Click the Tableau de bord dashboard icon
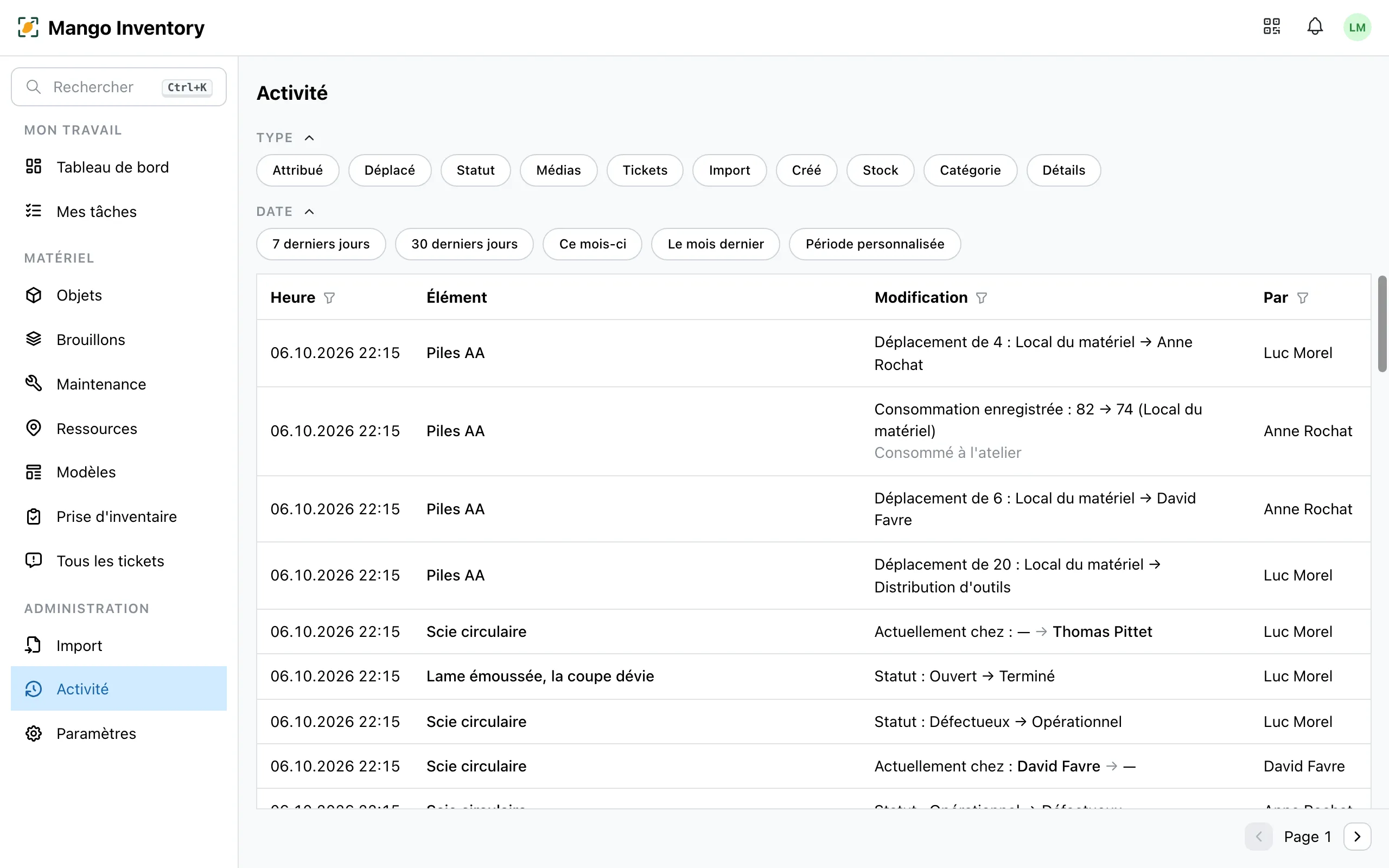This screenshot has width=1389, height=868. click(x=34, y=167)
